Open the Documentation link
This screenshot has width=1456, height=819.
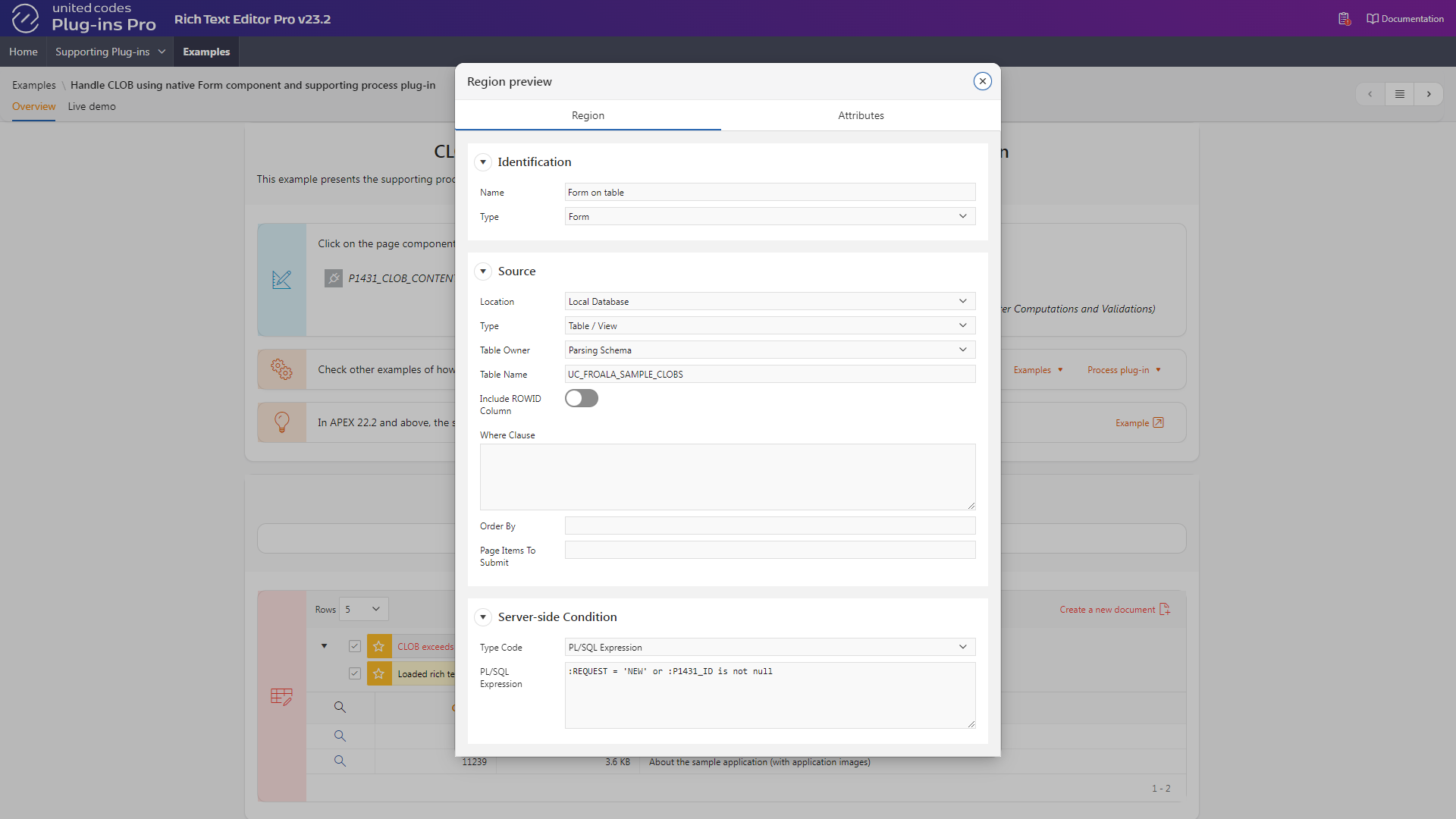point(1405,19)
